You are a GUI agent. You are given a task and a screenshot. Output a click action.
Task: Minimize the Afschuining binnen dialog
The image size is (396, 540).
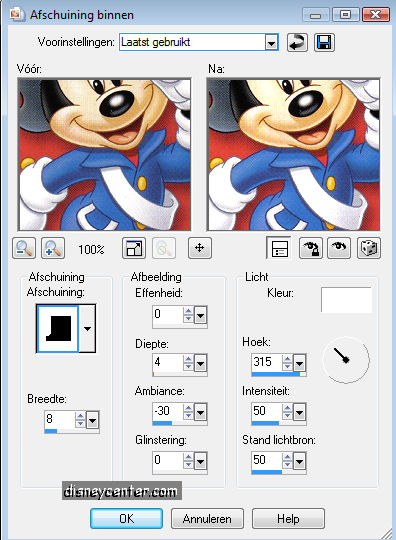[x=316, y=15]
